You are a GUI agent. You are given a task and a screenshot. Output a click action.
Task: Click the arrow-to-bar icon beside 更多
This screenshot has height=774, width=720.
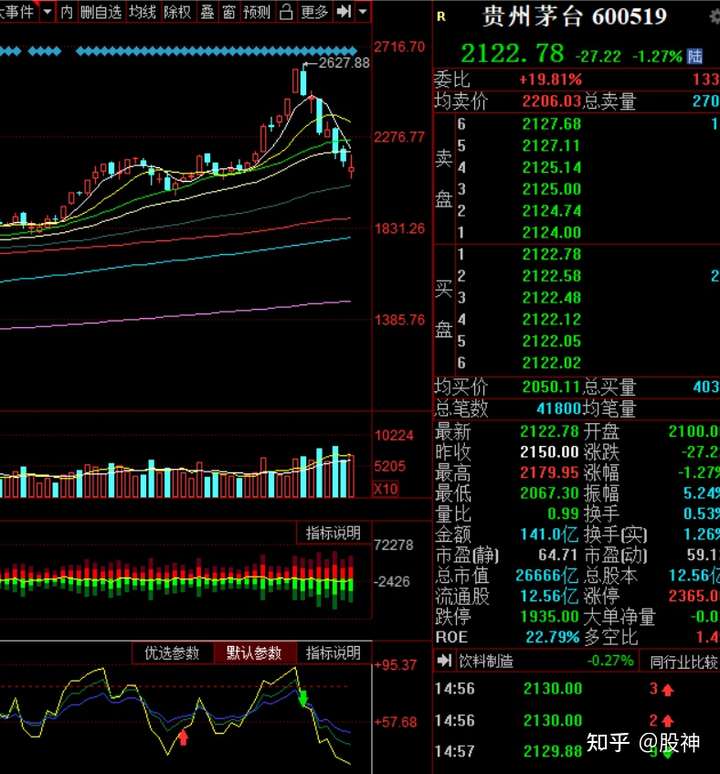344,11
